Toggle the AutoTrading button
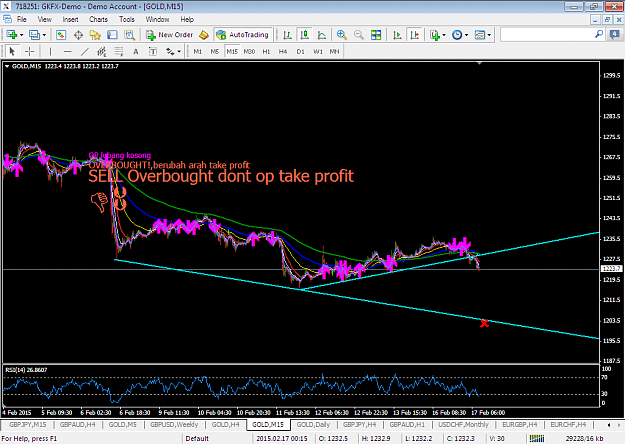The width and height of the screenshot is (625, 444). tap(243, 35)
